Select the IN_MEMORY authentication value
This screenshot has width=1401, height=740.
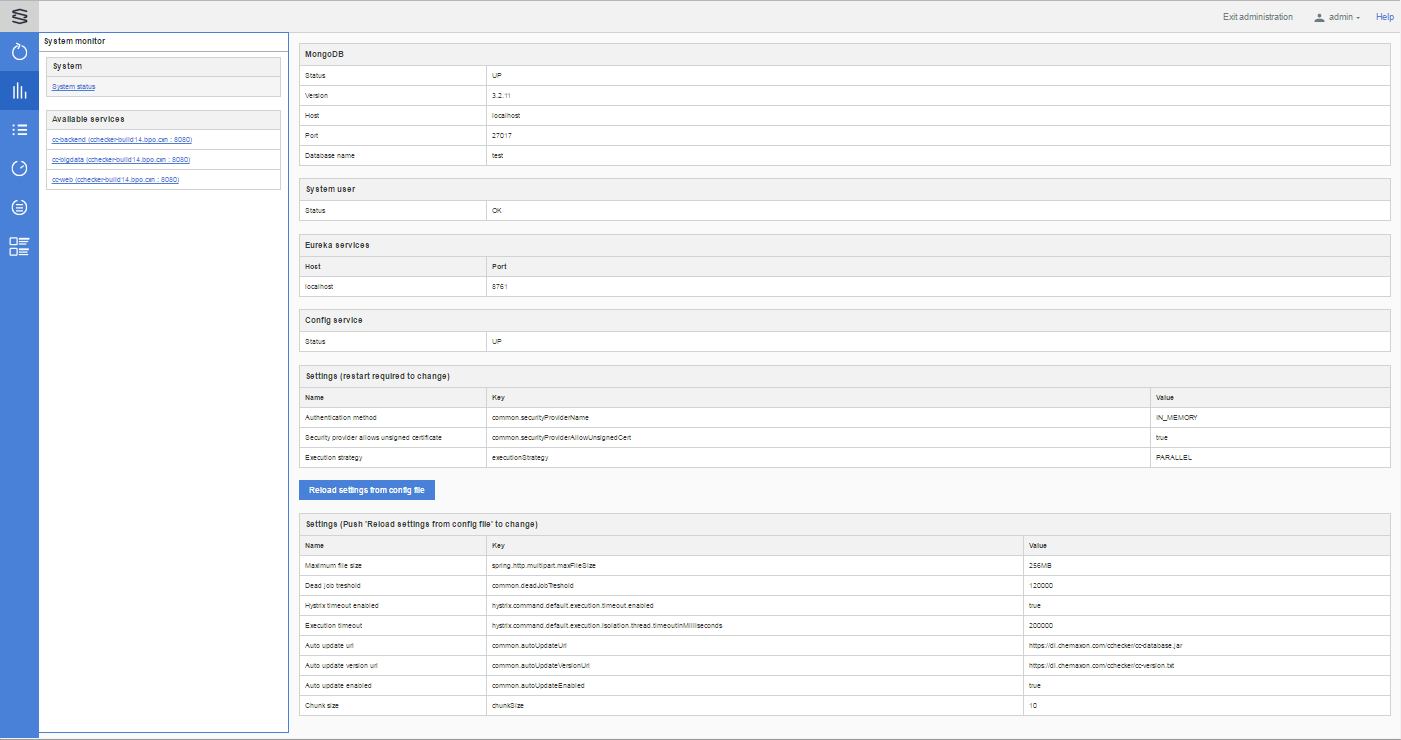[1176, 417]
